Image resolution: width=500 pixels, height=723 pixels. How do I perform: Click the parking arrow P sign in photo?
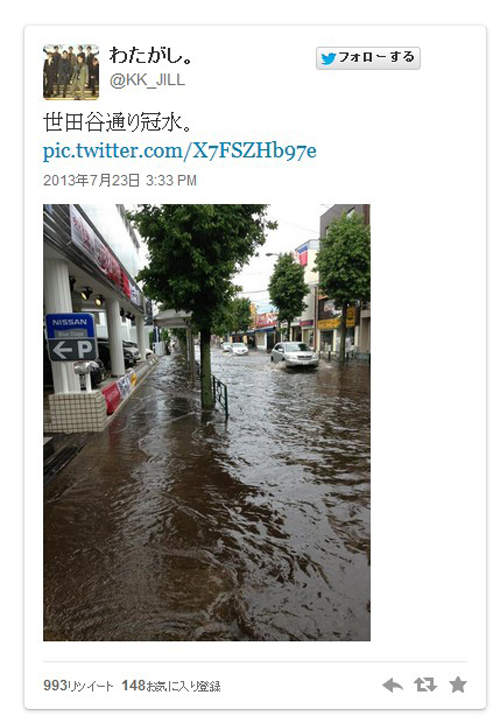click(x=73, y=350)
